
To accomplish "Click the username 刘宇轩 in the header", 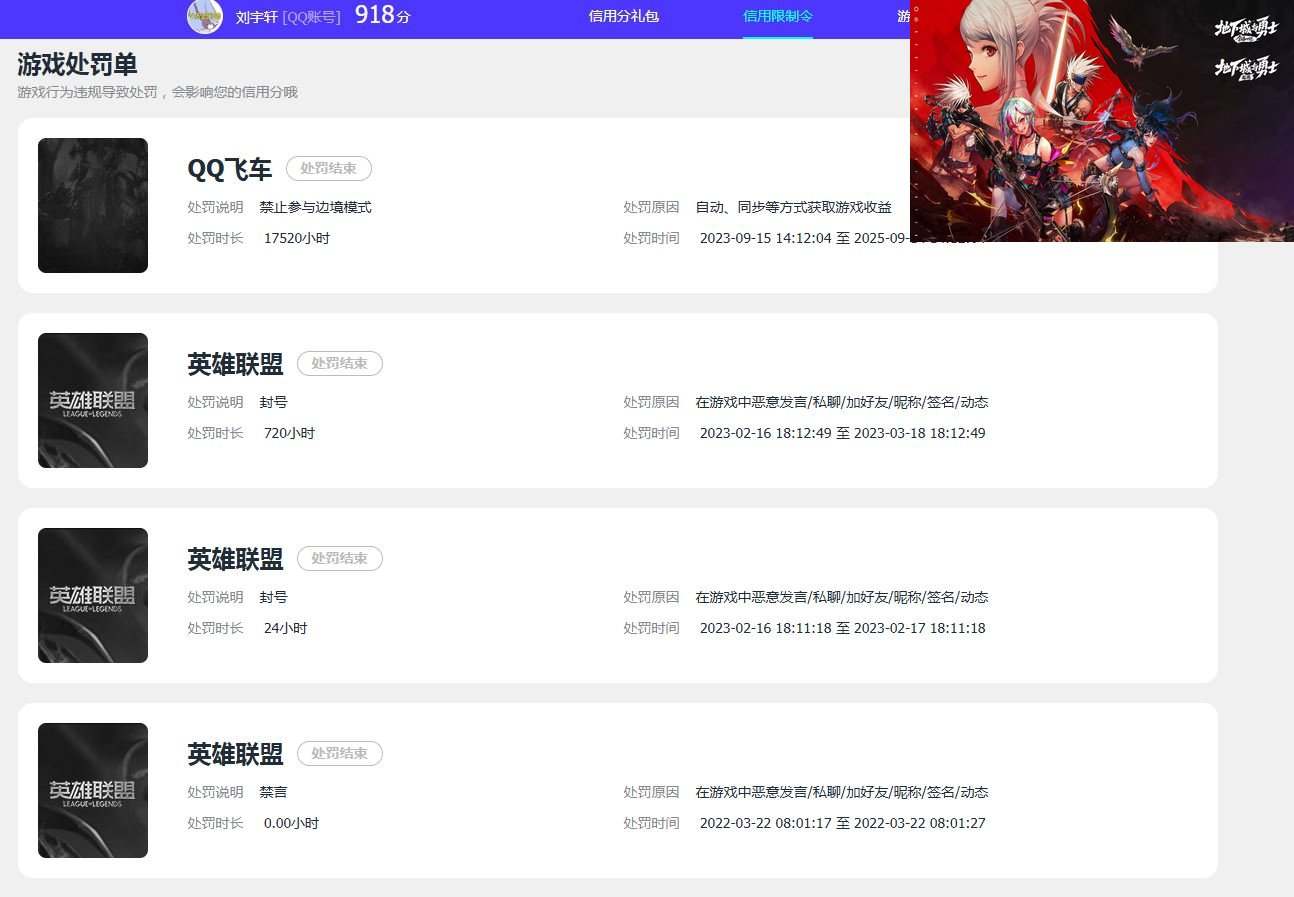I will tap(257, 17).
